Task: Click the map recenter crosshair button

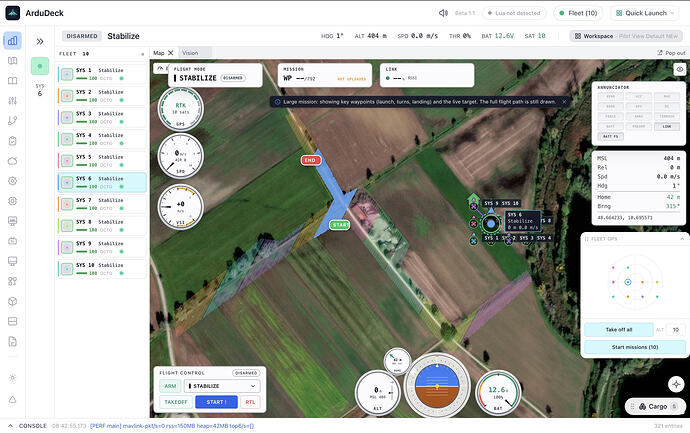Action: click(x=676, y=384)
